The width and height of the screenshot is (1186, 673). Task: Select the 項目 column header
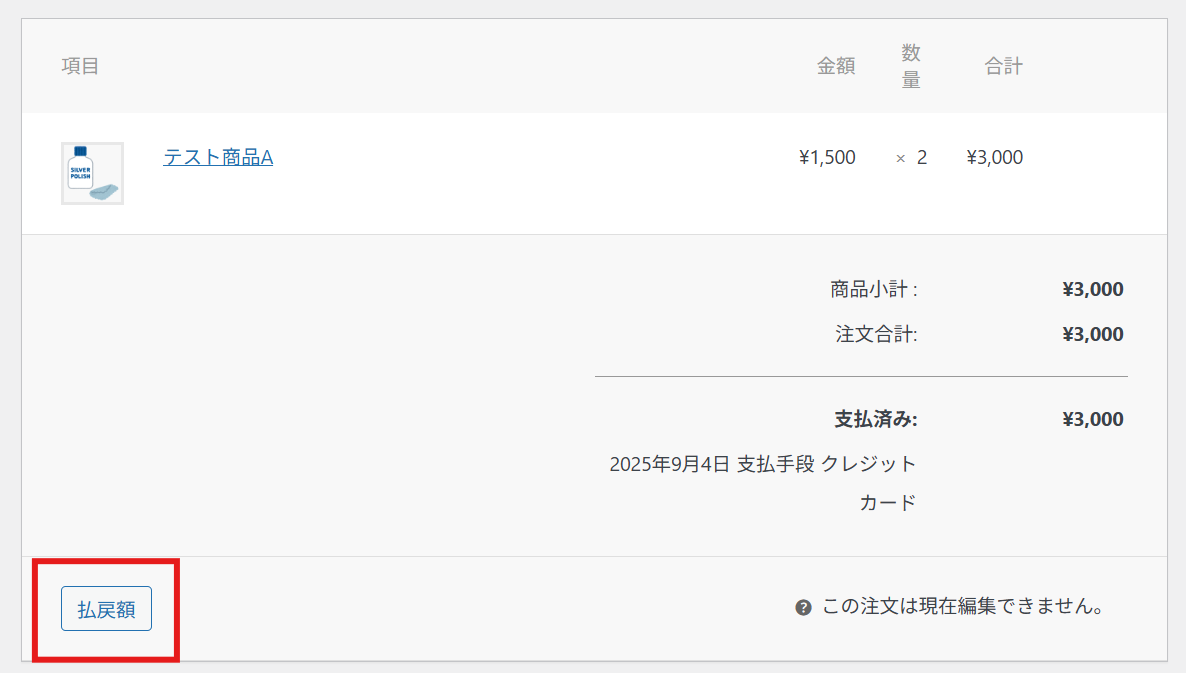point(80,66)
